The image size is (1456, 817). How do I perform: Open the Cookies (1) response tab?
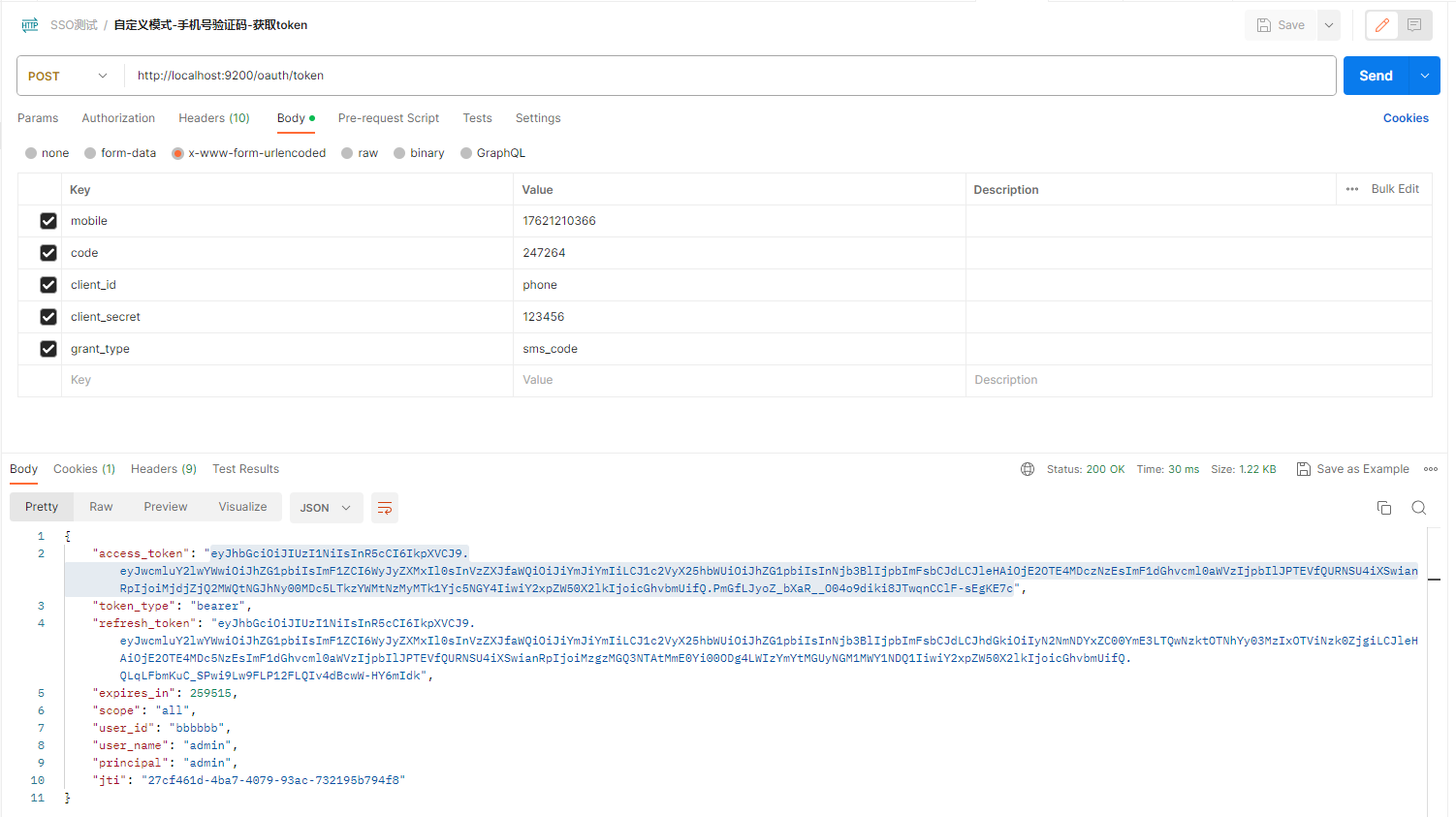pos(83,469)
